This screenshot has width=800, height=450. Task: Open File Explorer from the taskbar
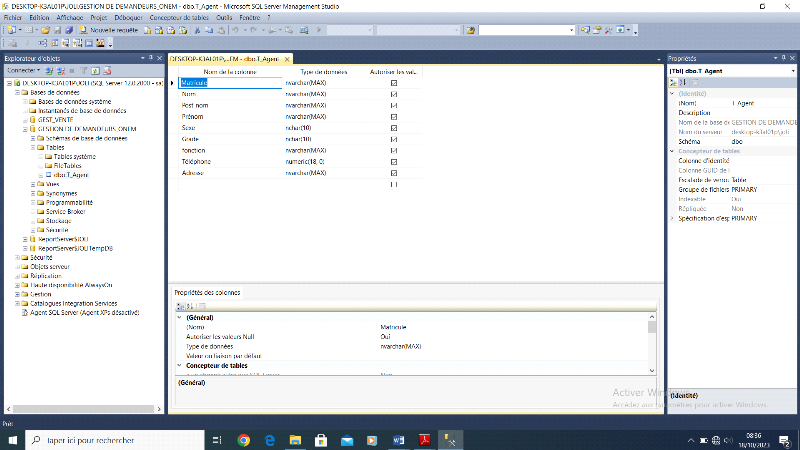pyautogui.click(x=295, y=440)
